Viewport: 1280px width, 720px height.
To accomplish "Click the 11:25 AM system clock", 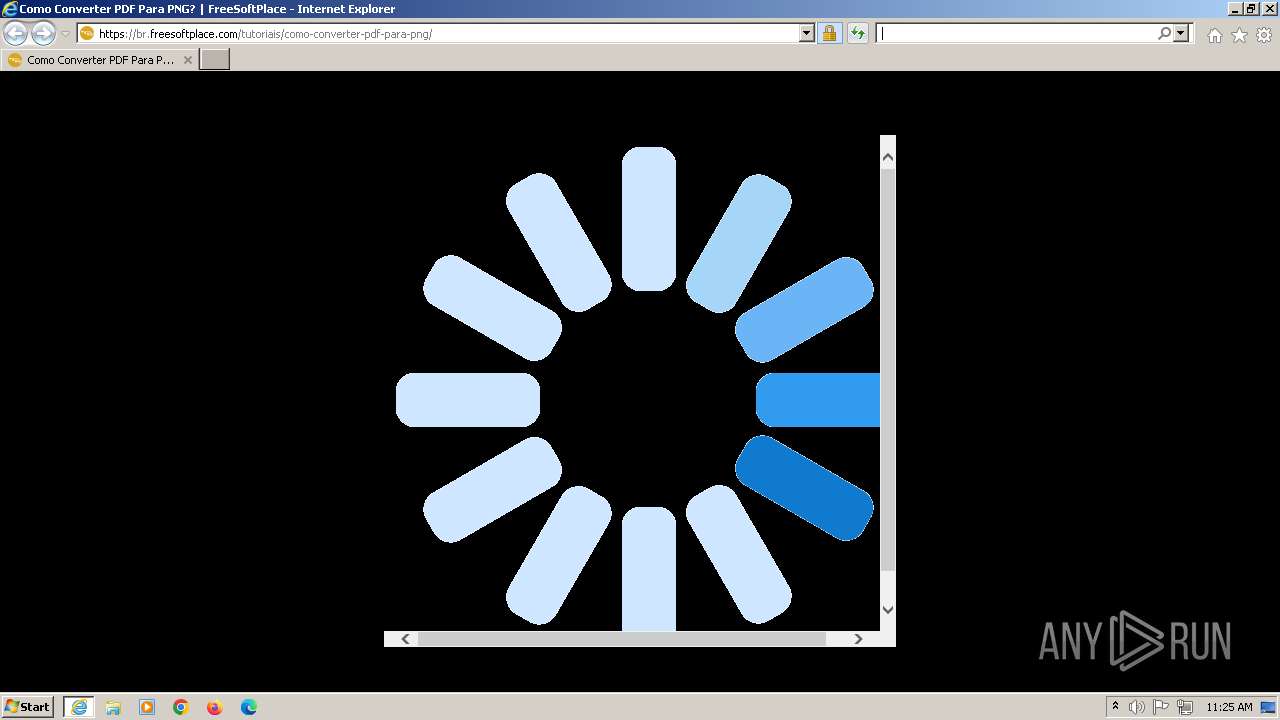I will pyautogui.click(x=1229, y=707).
